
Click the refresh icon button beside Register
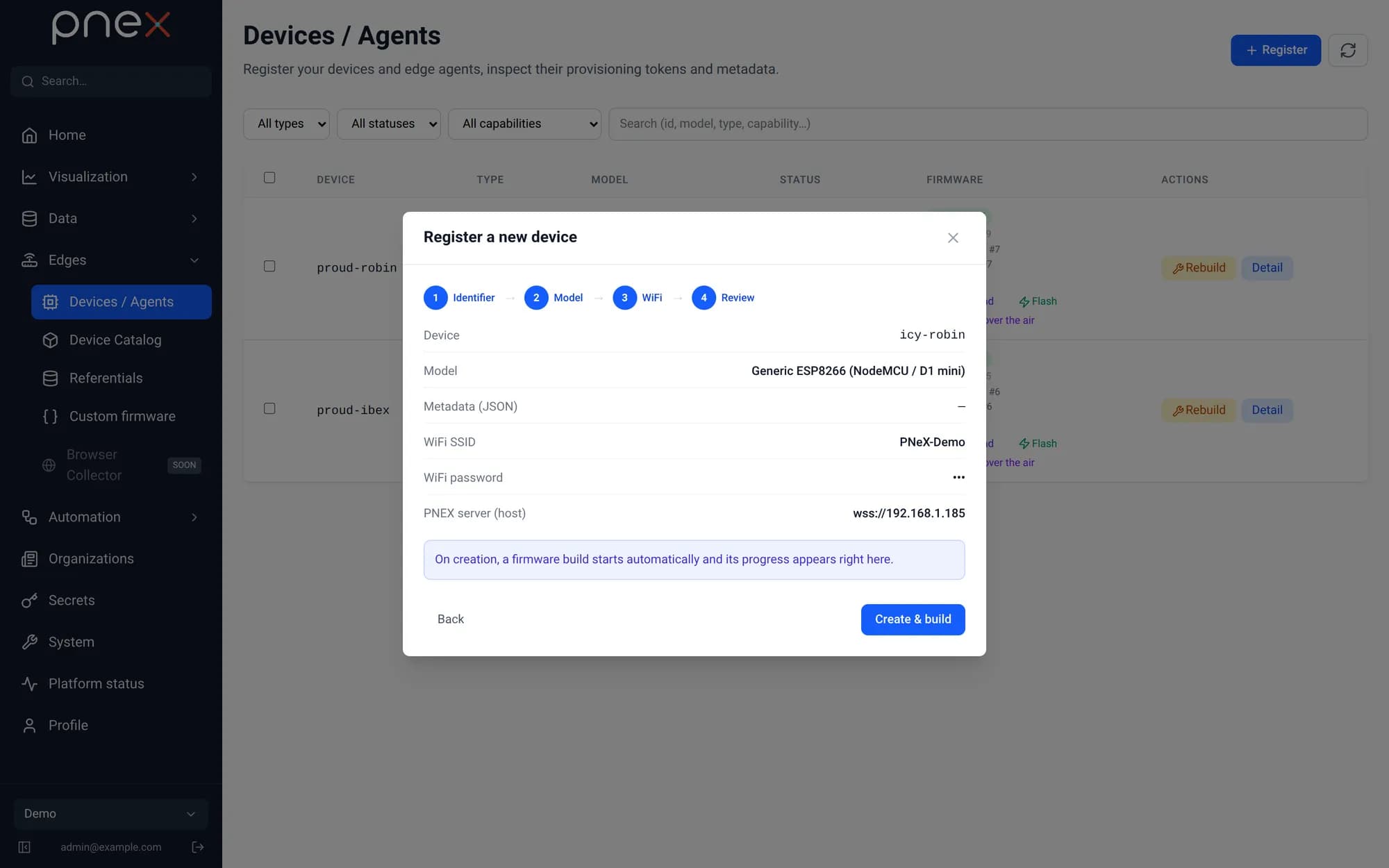tap(1347, 50)
